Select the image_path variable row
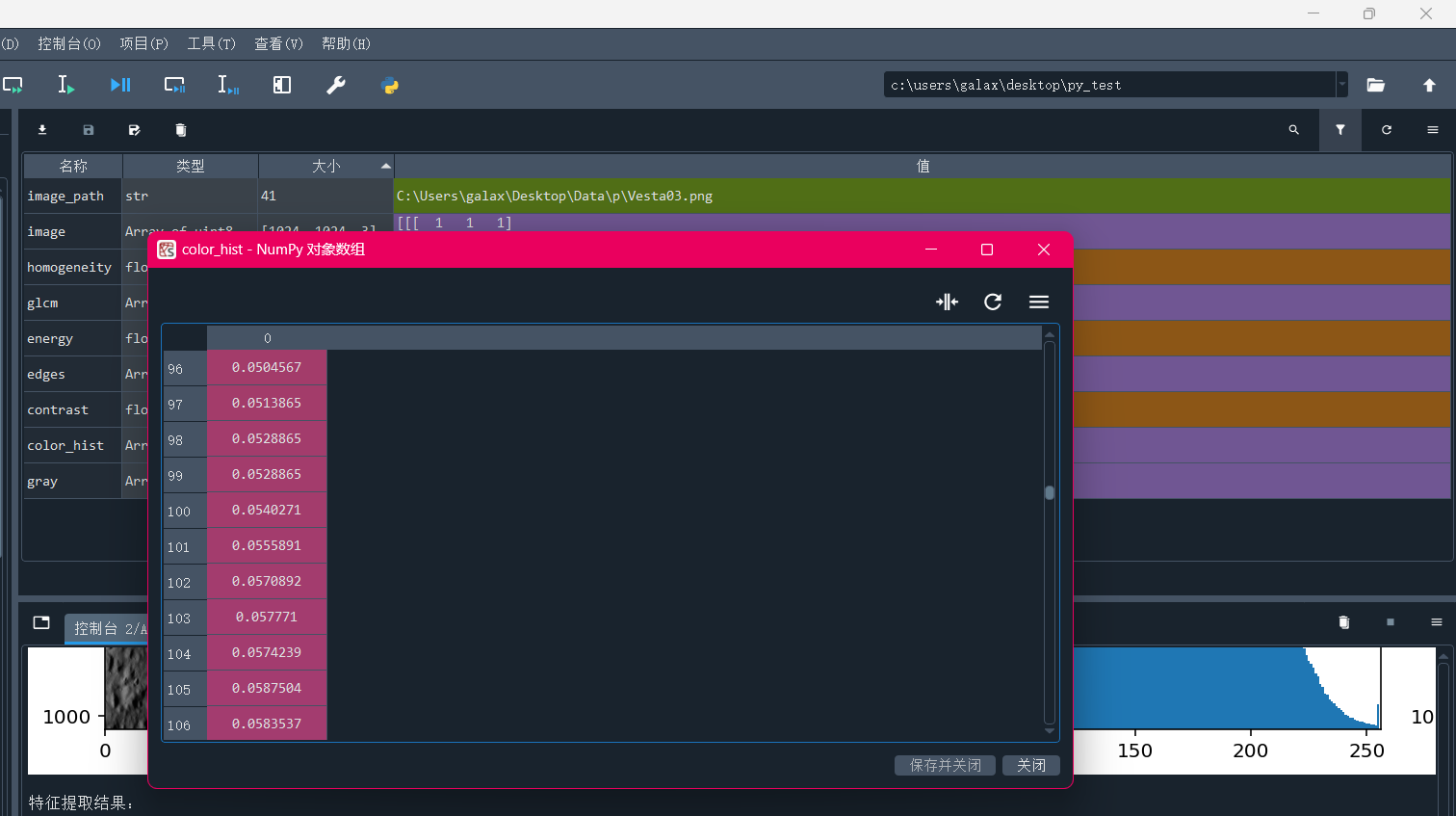The image size is (1456, 816). click(x=737, y=196)
